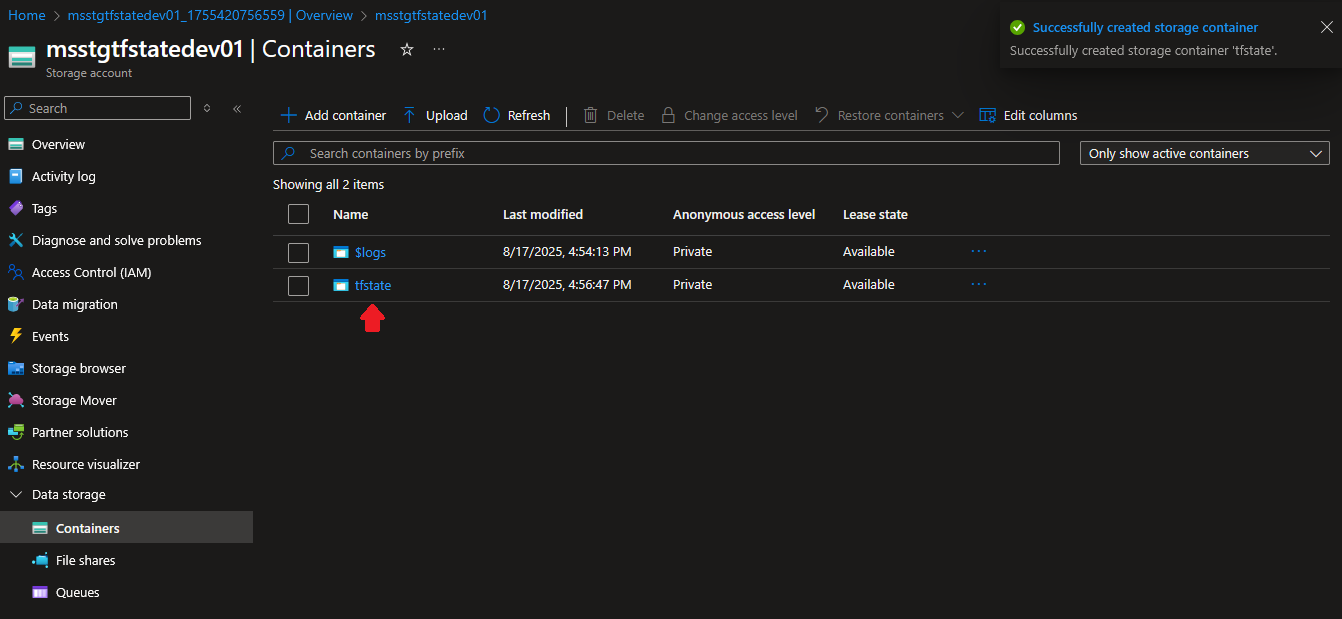This screenshot has width=1342, height=619.
Task: Click the Overview icon in sidebar
Action: 16,144
